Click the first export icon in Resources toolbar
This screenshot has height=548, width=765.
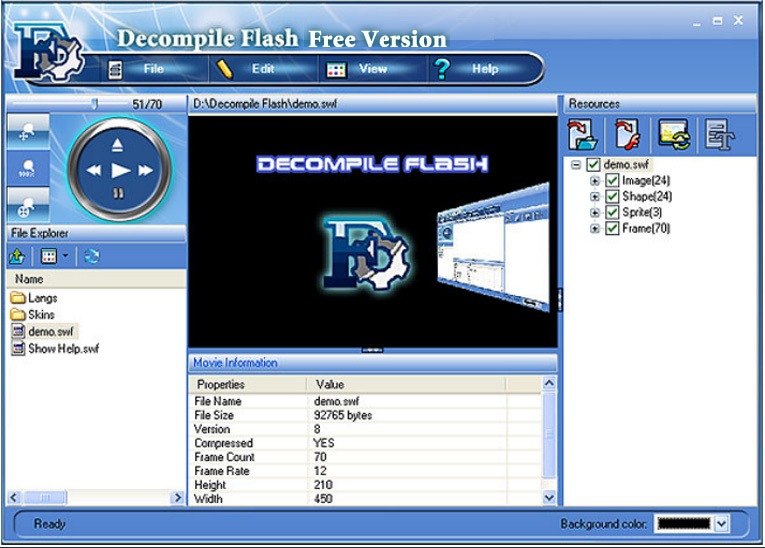(583, 135)
